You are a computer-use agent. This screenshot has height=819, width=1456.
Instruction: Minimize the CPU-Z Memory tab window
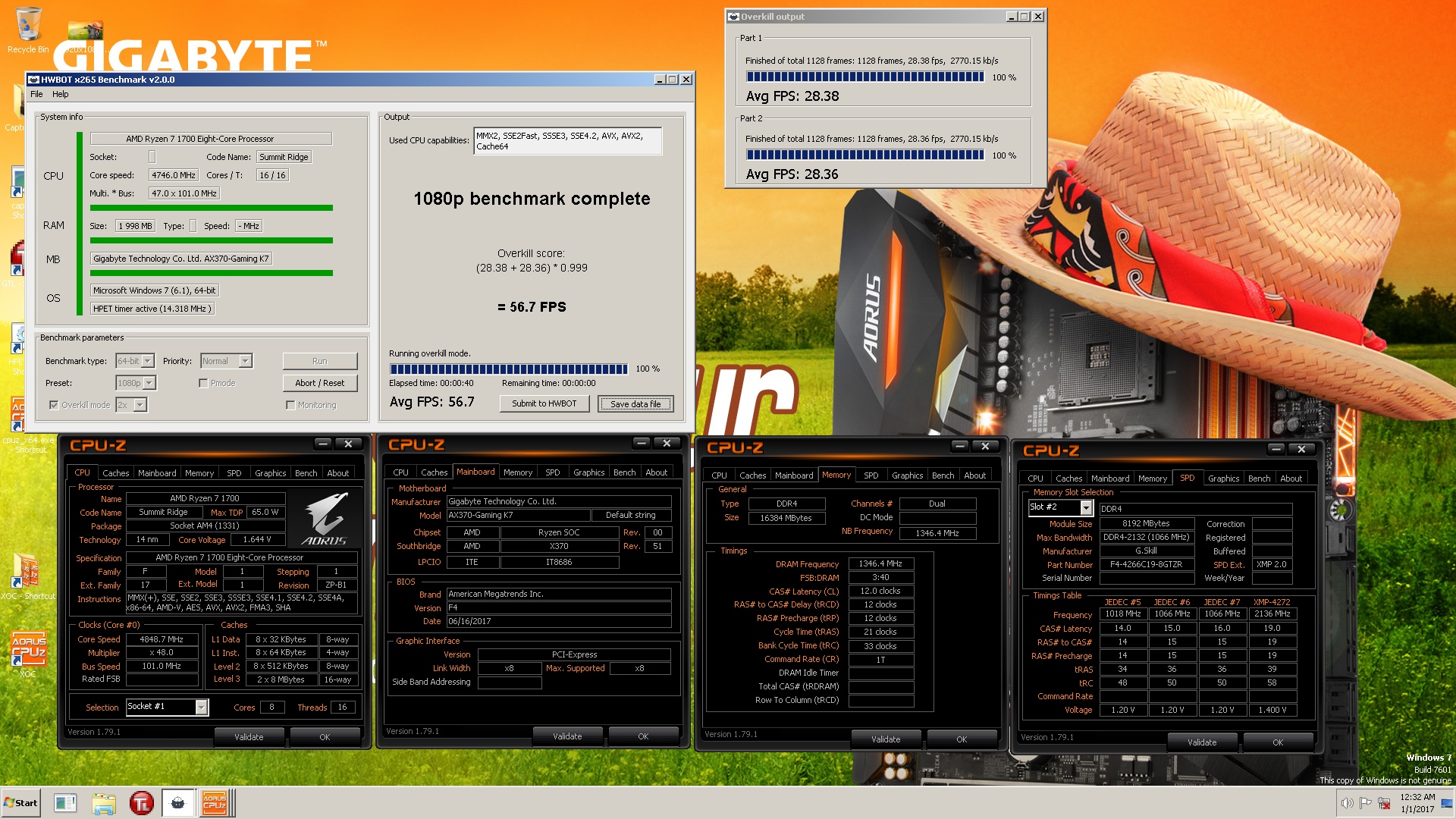point(960,447)
